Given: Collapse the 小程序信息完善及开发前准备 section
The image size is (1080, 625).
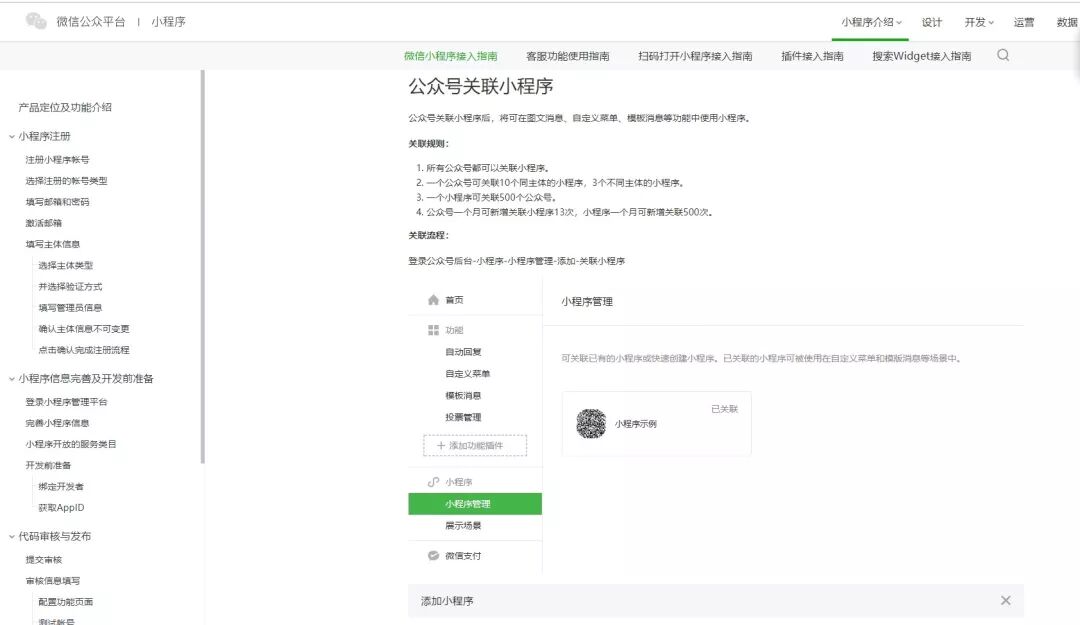Looking at the screenshot, I should pyautogui.click(x=12, y=379).
